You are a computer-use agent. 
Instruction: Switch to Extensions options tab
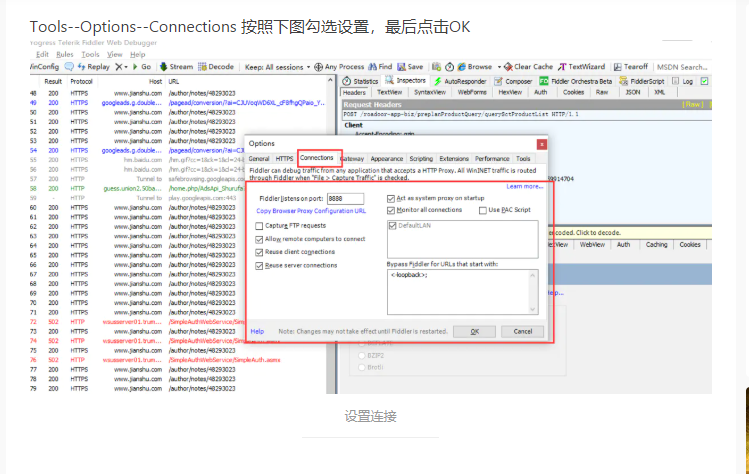(x=454, y=159)
